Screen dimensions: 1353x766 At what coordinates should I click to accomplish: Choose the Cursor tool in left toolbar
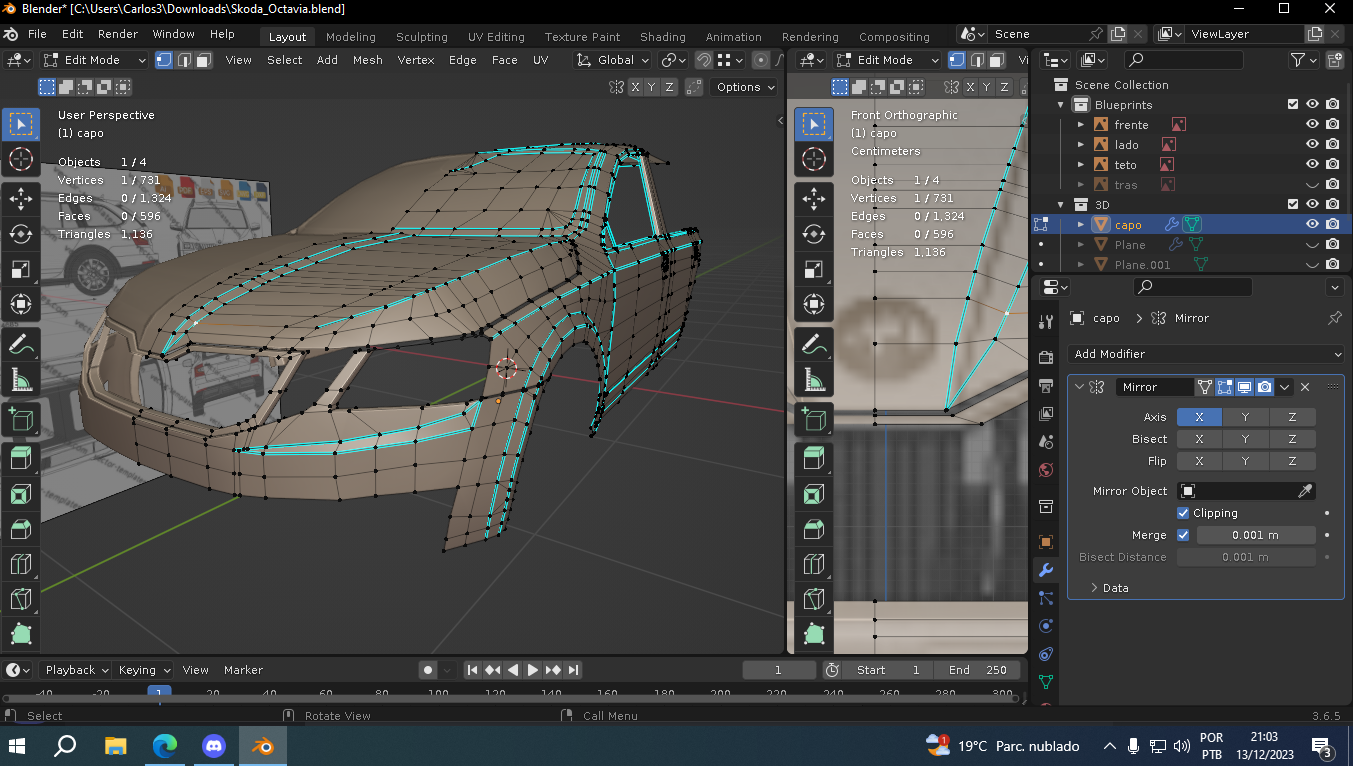(x=21, y=159)
